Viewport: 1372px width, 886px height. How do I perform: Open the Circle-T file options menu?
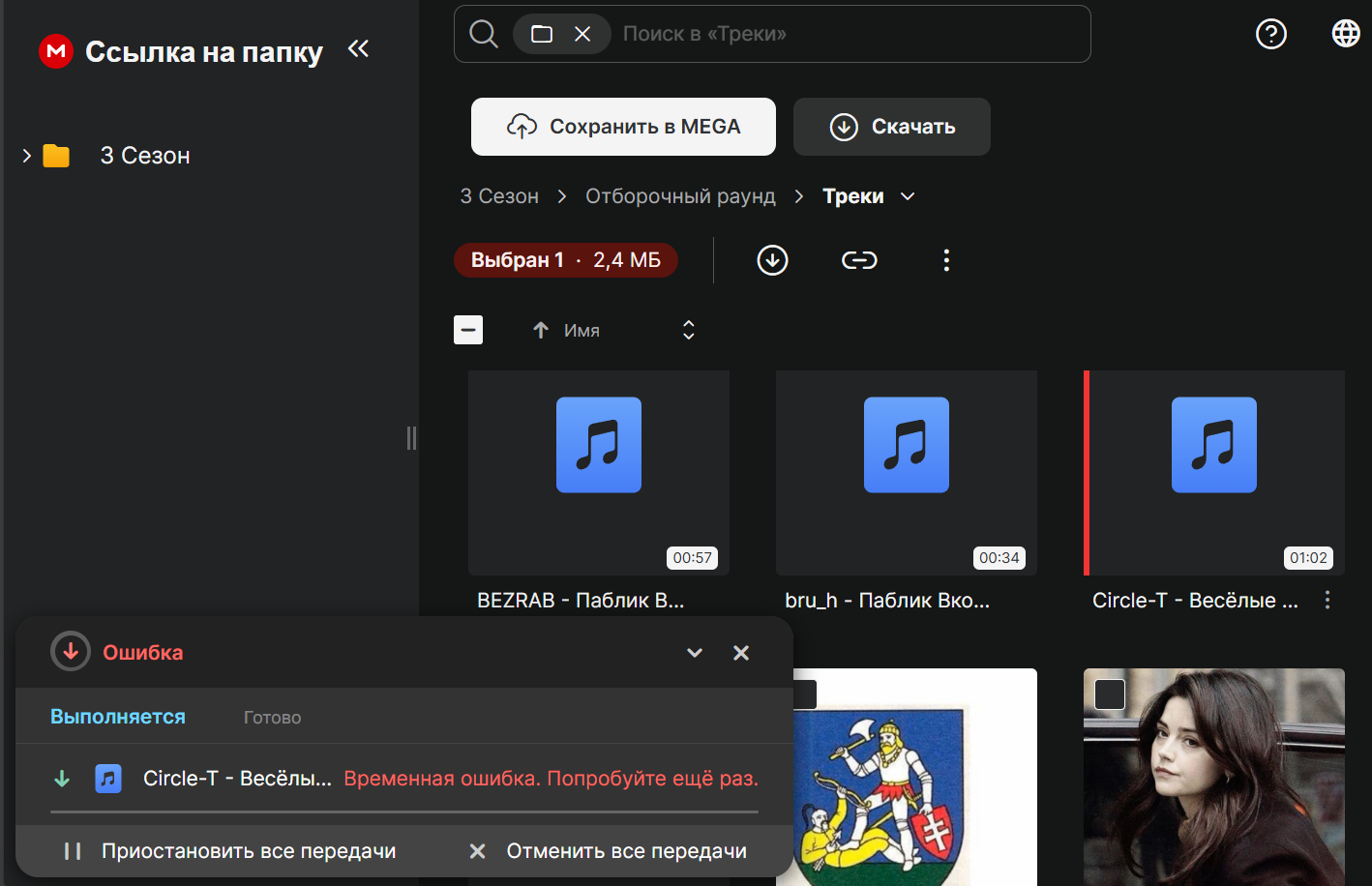[x=1327, y=600]
